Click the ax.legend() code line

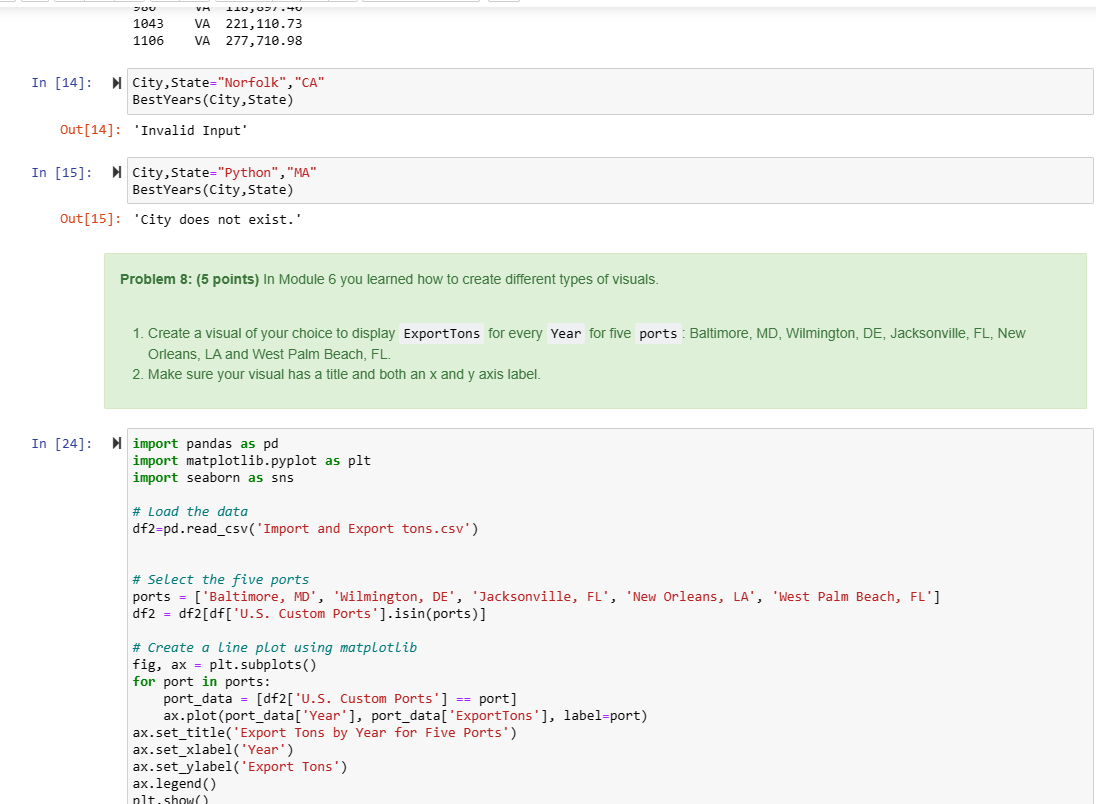pos(175,783)
